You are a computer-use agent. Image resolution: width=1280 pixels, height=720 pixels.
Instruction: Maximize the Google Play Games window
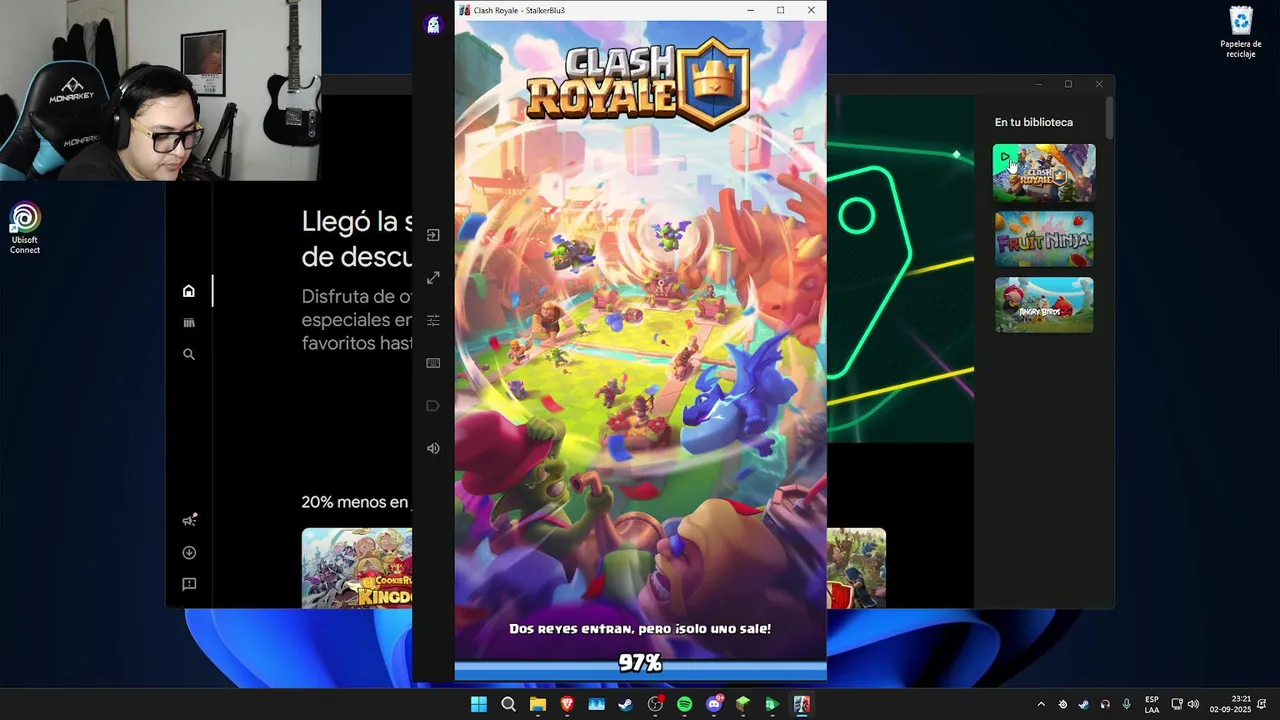tap(1068, 84)
